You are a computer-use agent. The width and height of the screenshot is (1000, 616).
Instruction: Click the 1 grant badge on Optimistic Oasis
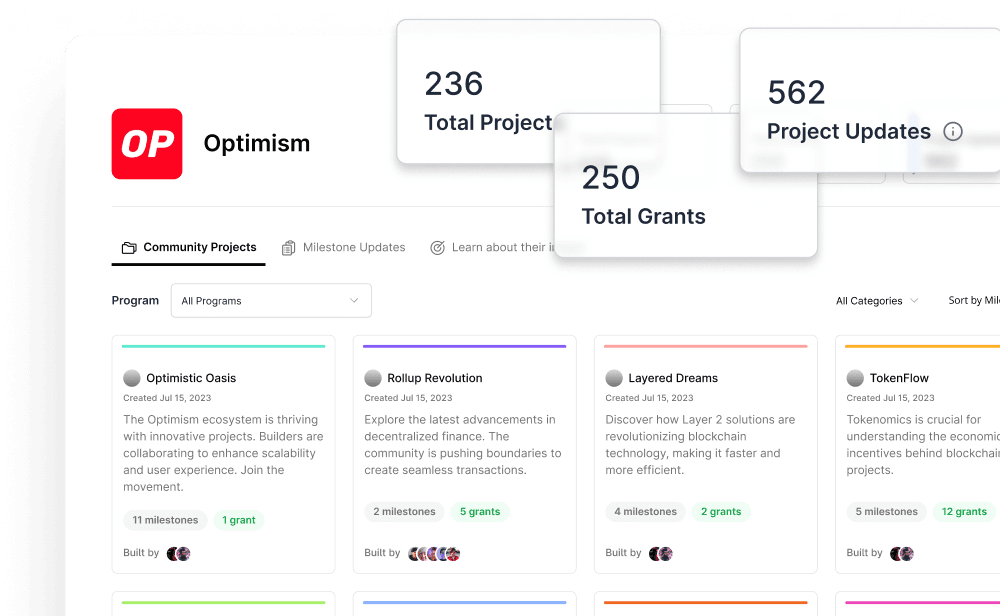coord(239,519)
